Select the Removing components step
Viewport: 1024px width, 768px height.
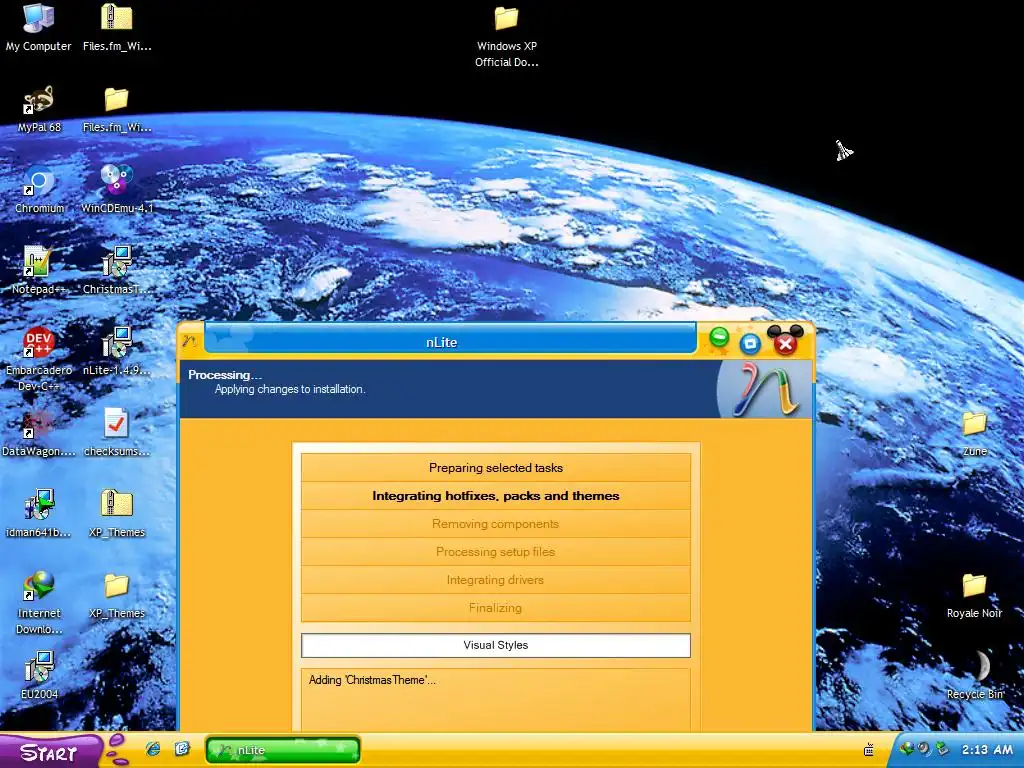coord(496,524)
